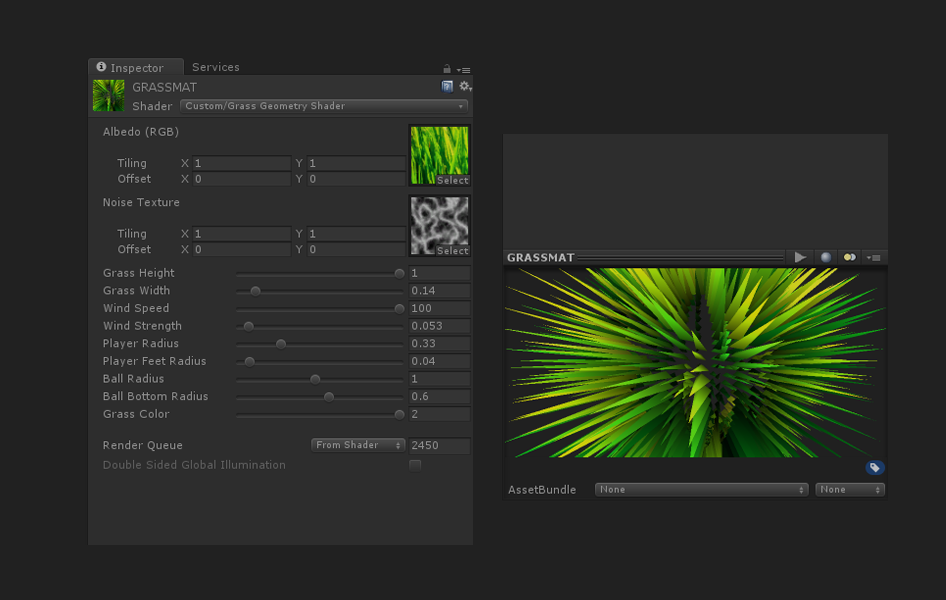Click the GRASSMAT material thumbnail icon

(109, 96)
